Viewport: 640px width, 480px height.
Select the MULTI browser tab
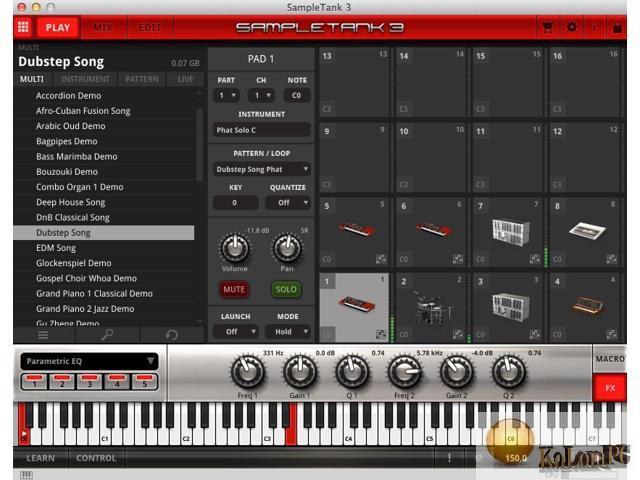tap(32, 79)
